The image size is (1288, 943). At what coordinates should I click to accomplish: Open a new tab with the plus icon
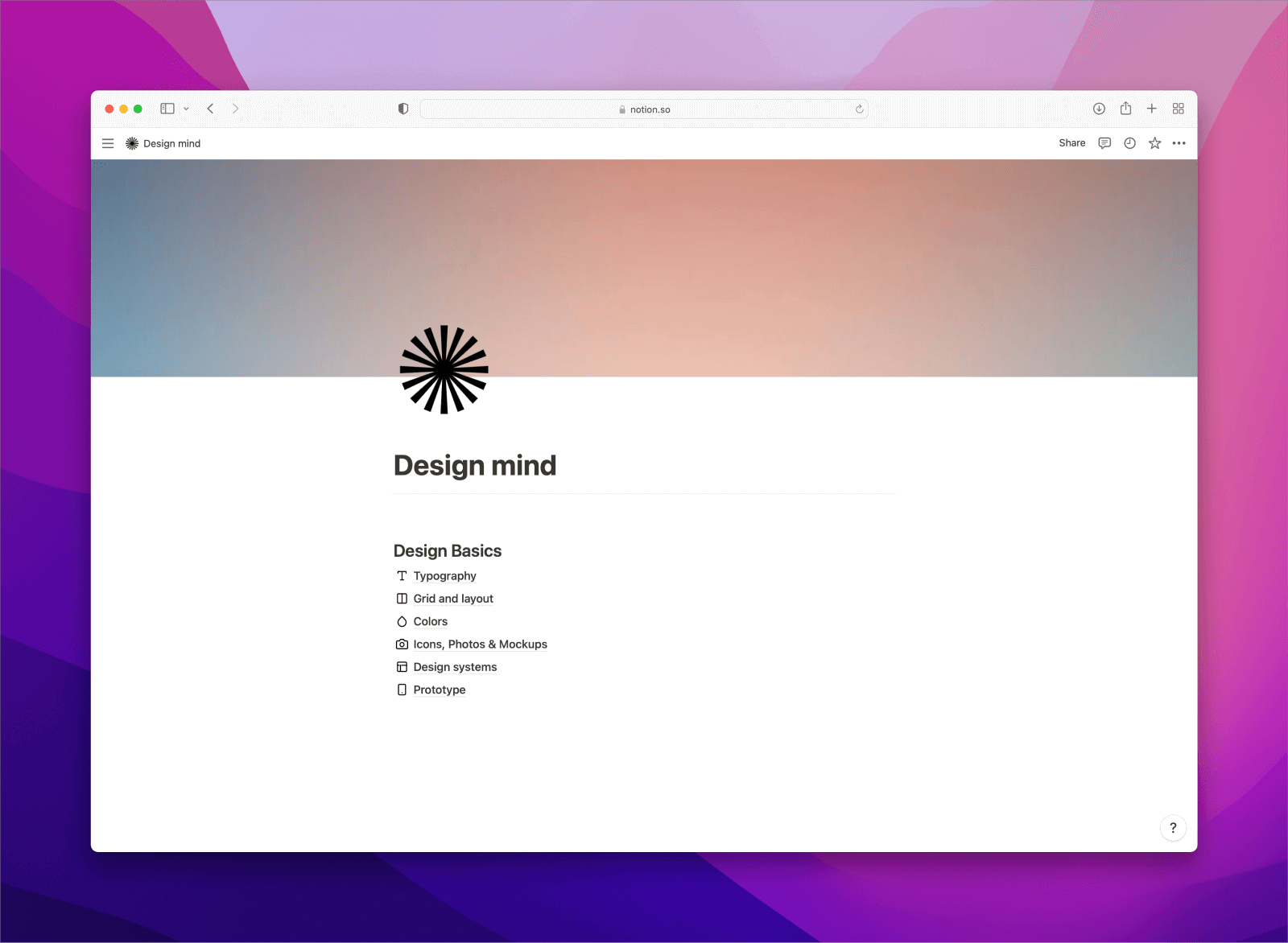coord(1152,109)
